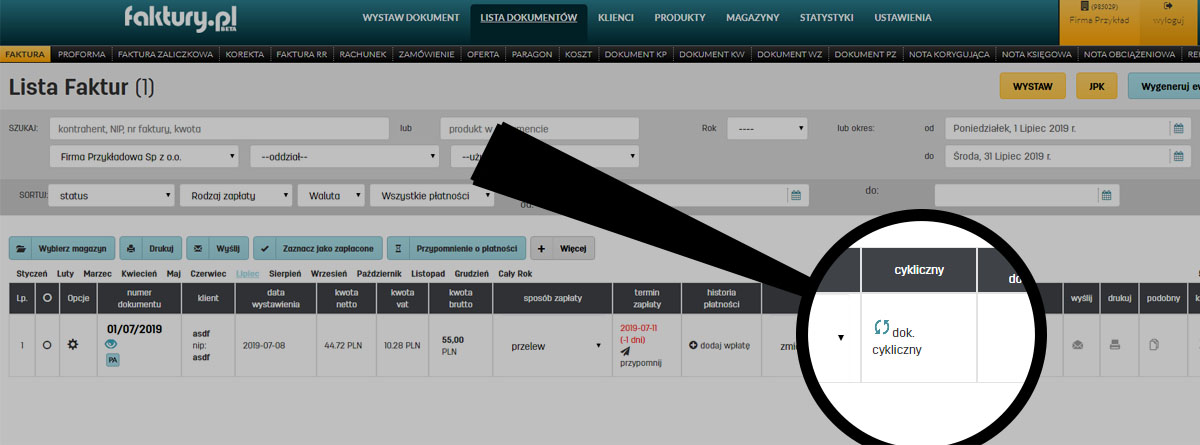
Task: Click the Wybierz magazyn button
Action: pyautogui.click(x=61, y=248)
